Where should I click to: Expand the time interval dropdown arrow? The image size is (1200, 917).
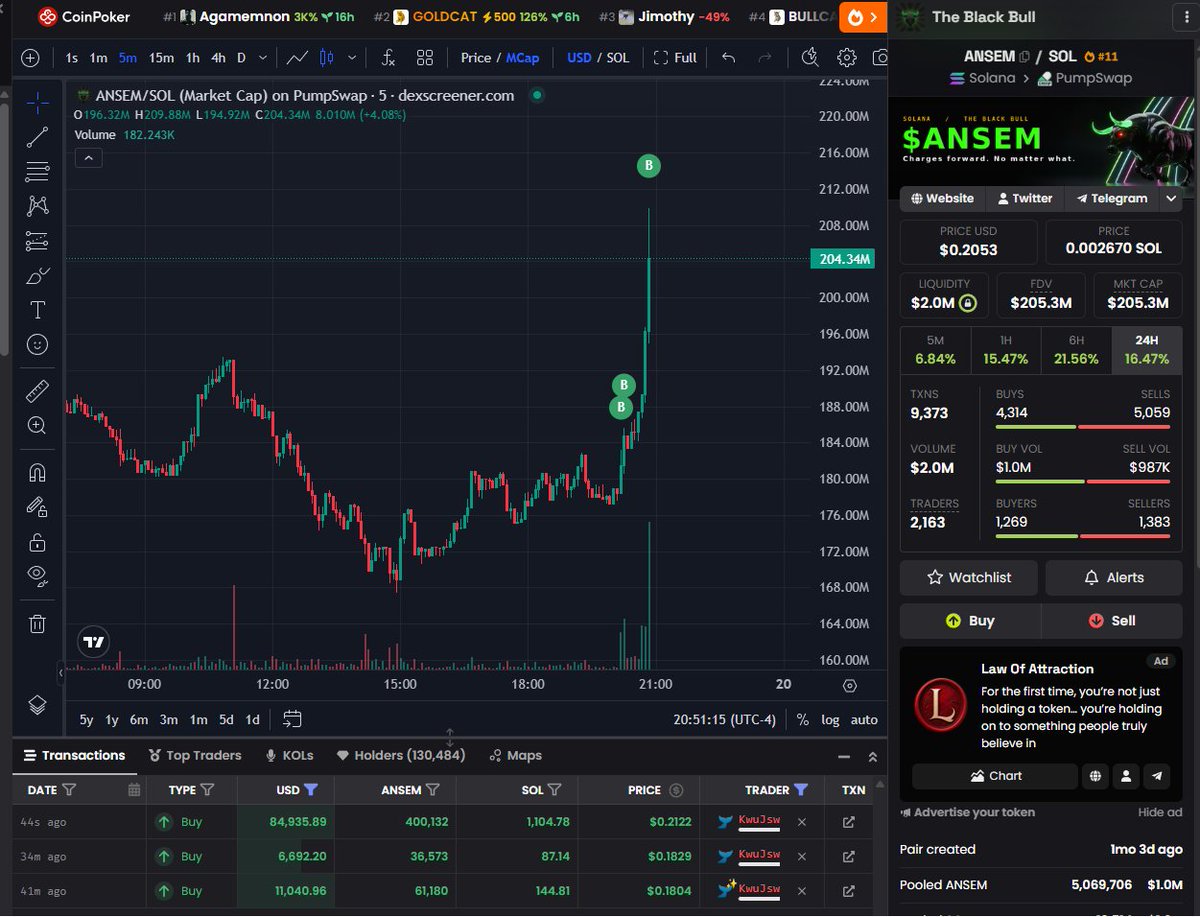tap(263, 58)
